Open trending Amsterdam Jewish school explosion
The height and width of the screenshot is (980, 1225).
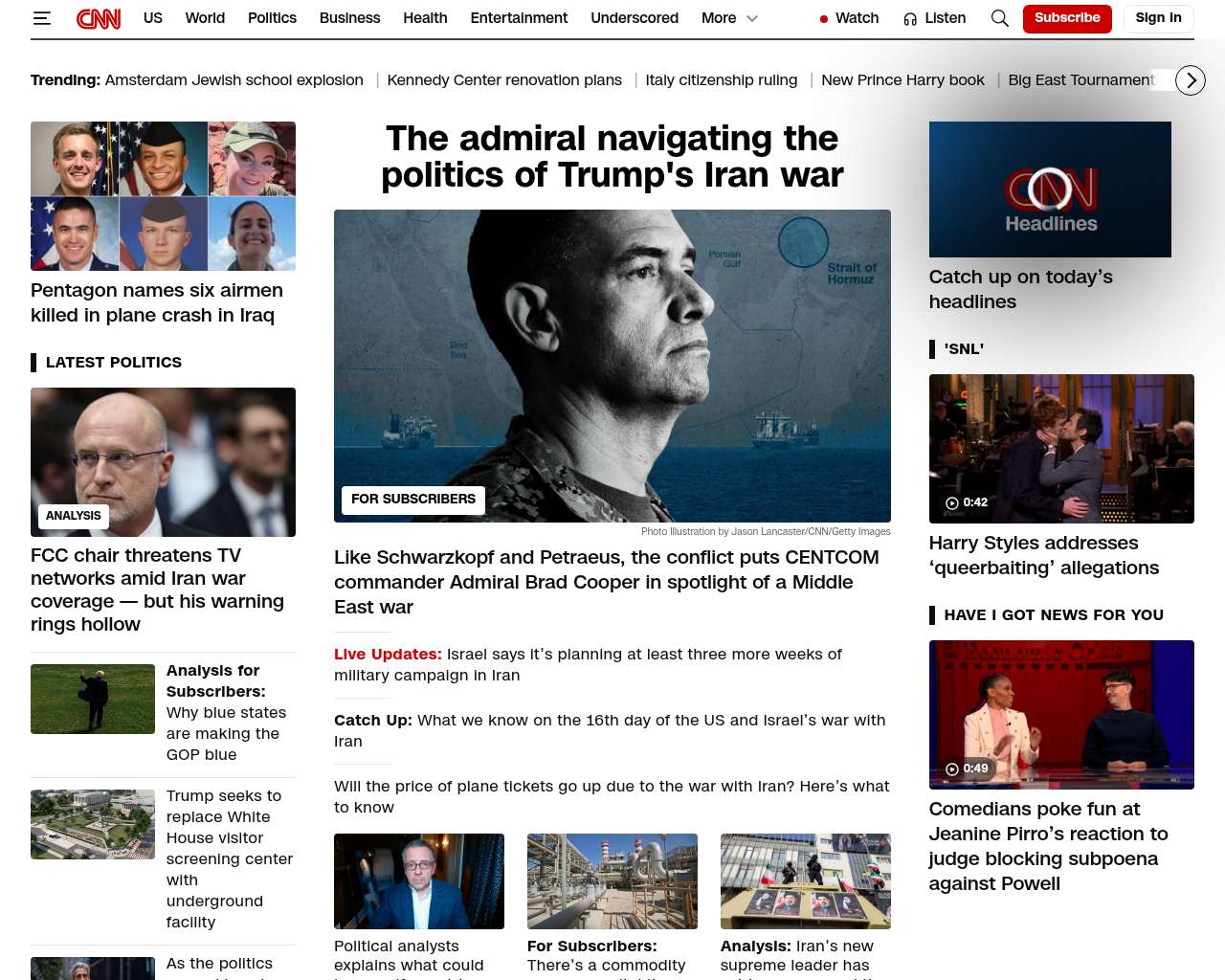pyautogui.click(x=234, y=80)
